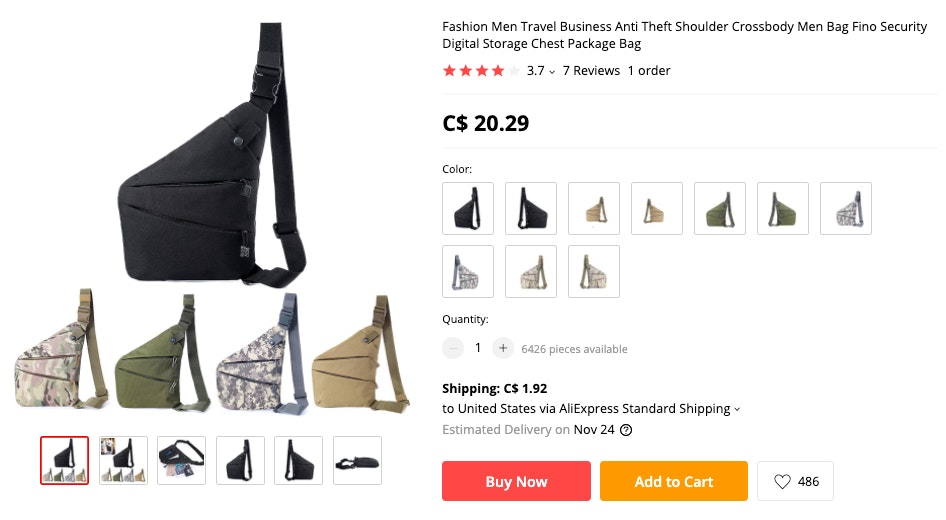Image resolution: width=946 pixels, height=520 pixels.
Task: Click the Add to Cart button
Action: click(x=674, y=481)
